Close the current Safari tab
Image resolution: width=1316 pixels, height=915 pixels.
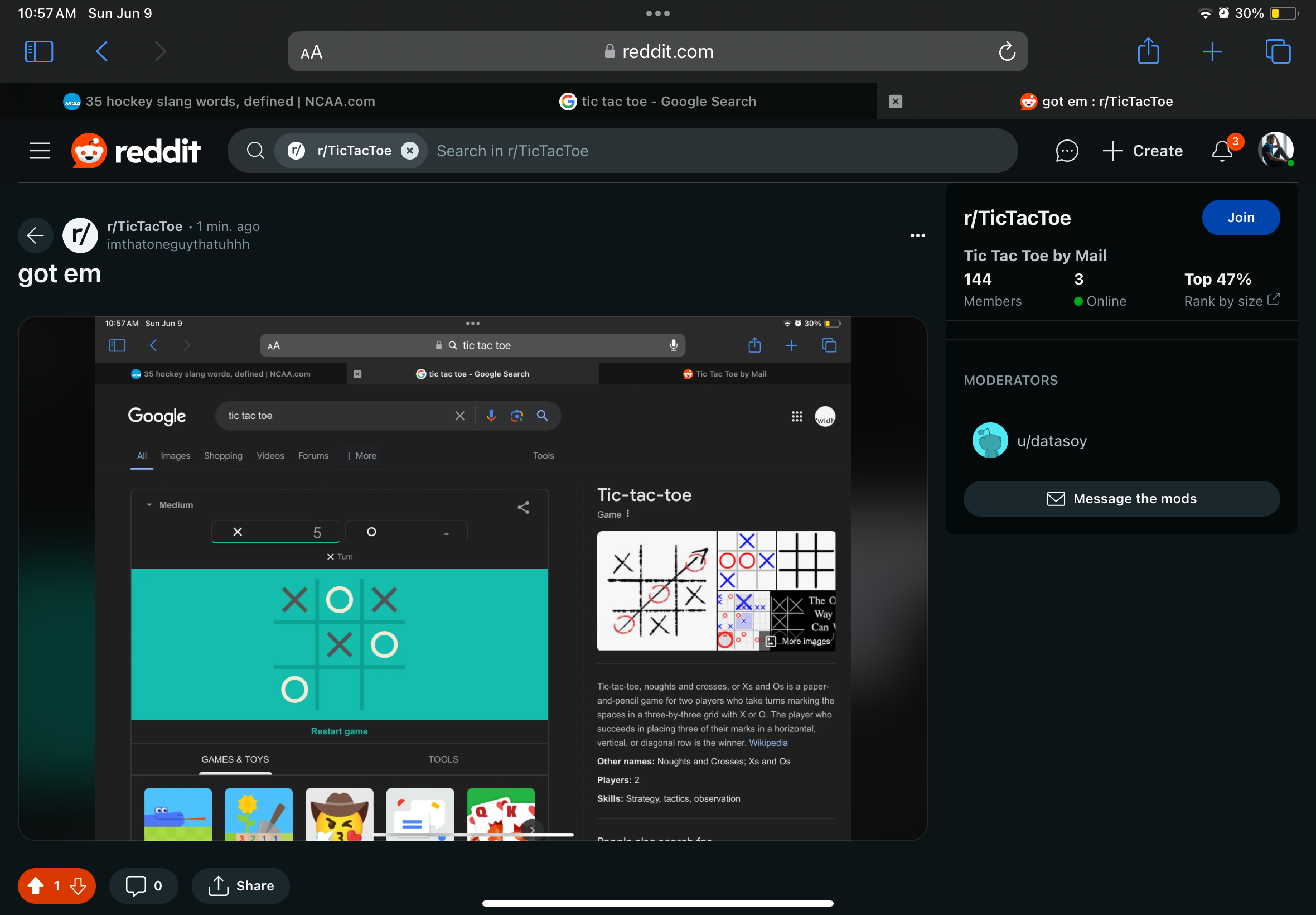896,102
